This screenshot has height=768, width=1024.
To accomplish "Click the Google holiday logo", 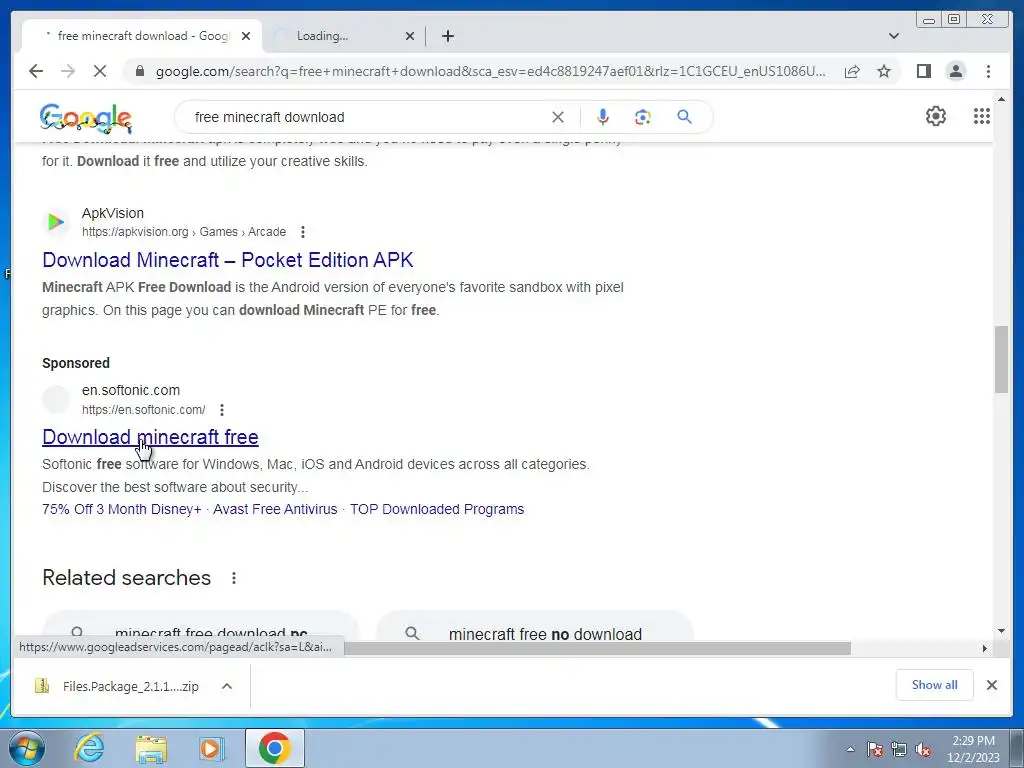I will coord(86,118).
